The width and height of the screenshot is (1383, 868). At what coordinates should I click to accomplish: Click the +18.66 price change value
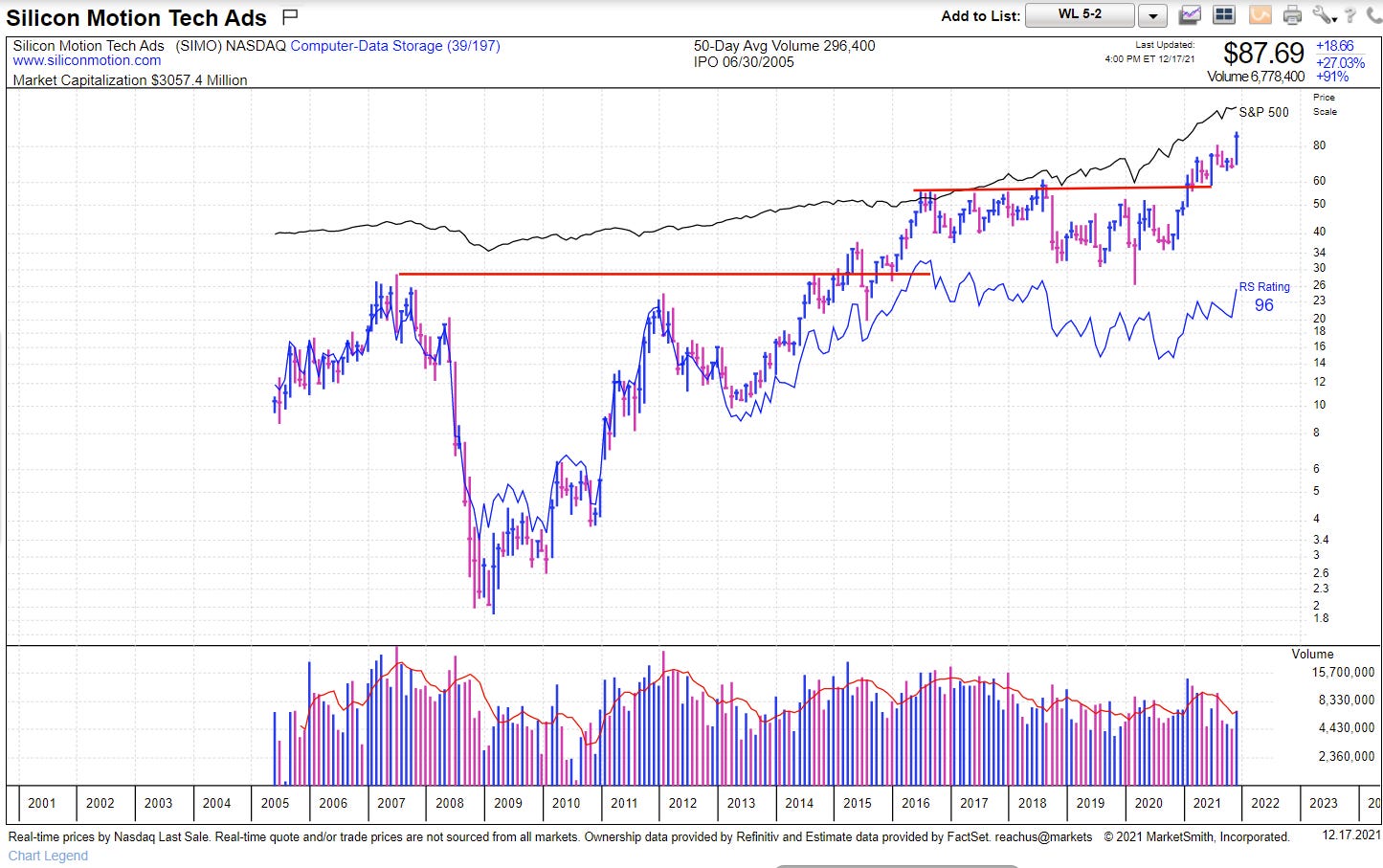1334,46
